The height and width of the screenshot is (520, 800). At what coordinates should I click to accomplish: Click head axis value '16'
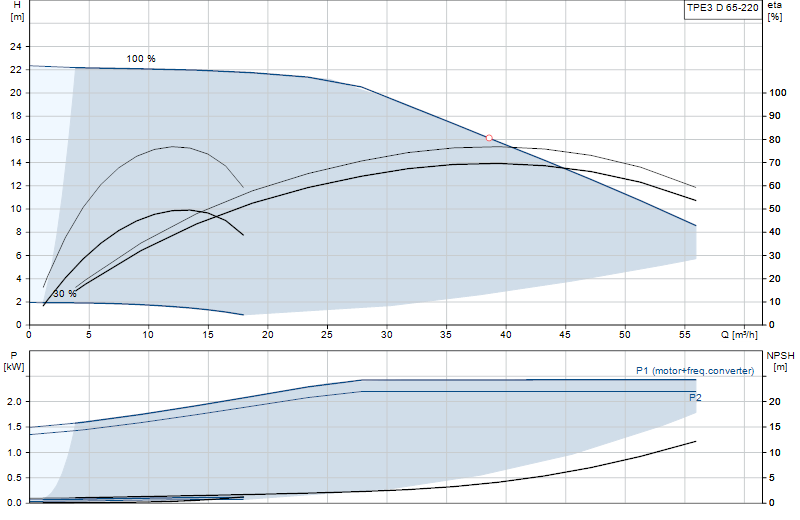(16, 139)
